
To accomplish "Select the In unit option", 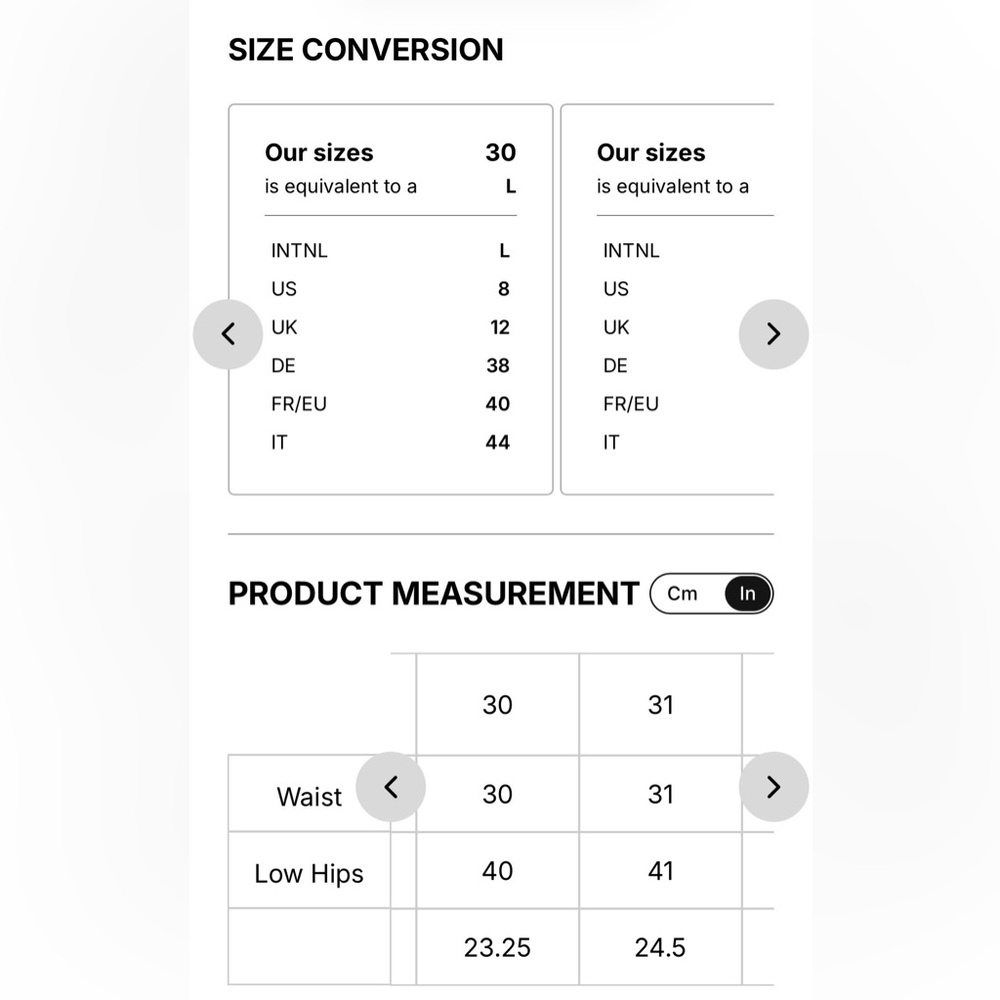I will click(x=747, y=594).
